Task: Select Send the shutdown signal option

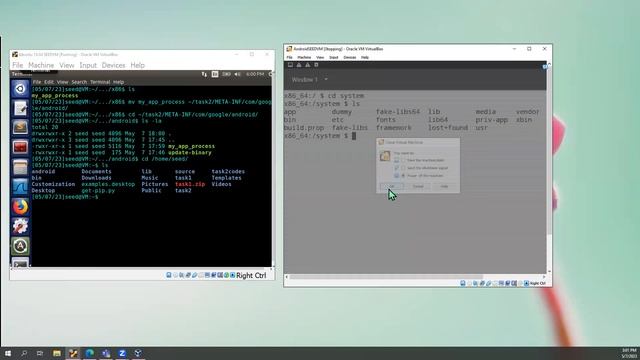Action: point(424,168)
